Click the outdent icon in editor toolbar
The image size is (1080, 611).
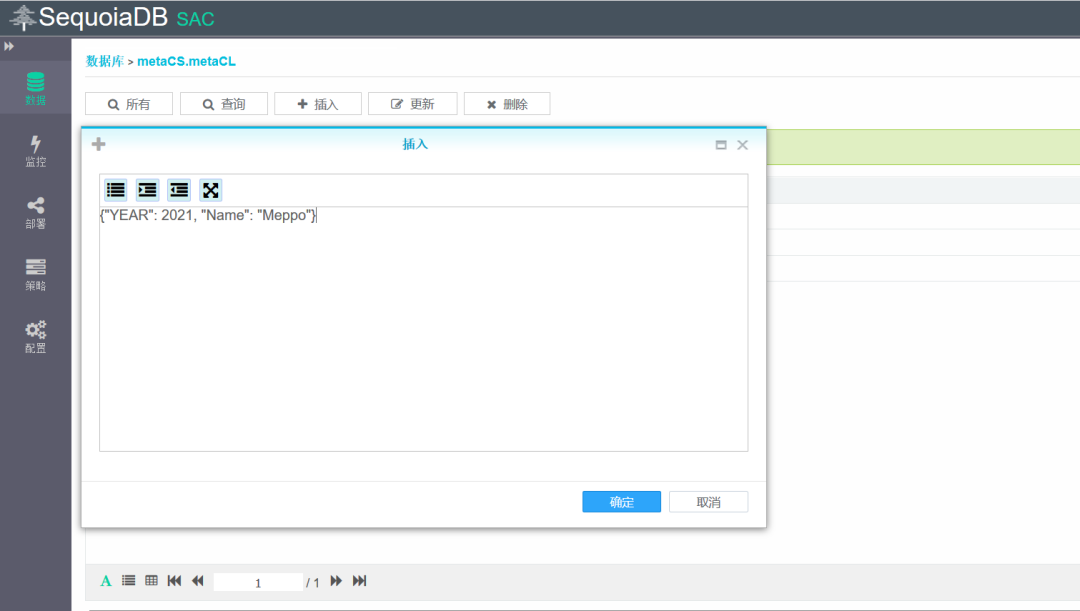point(179,190)
